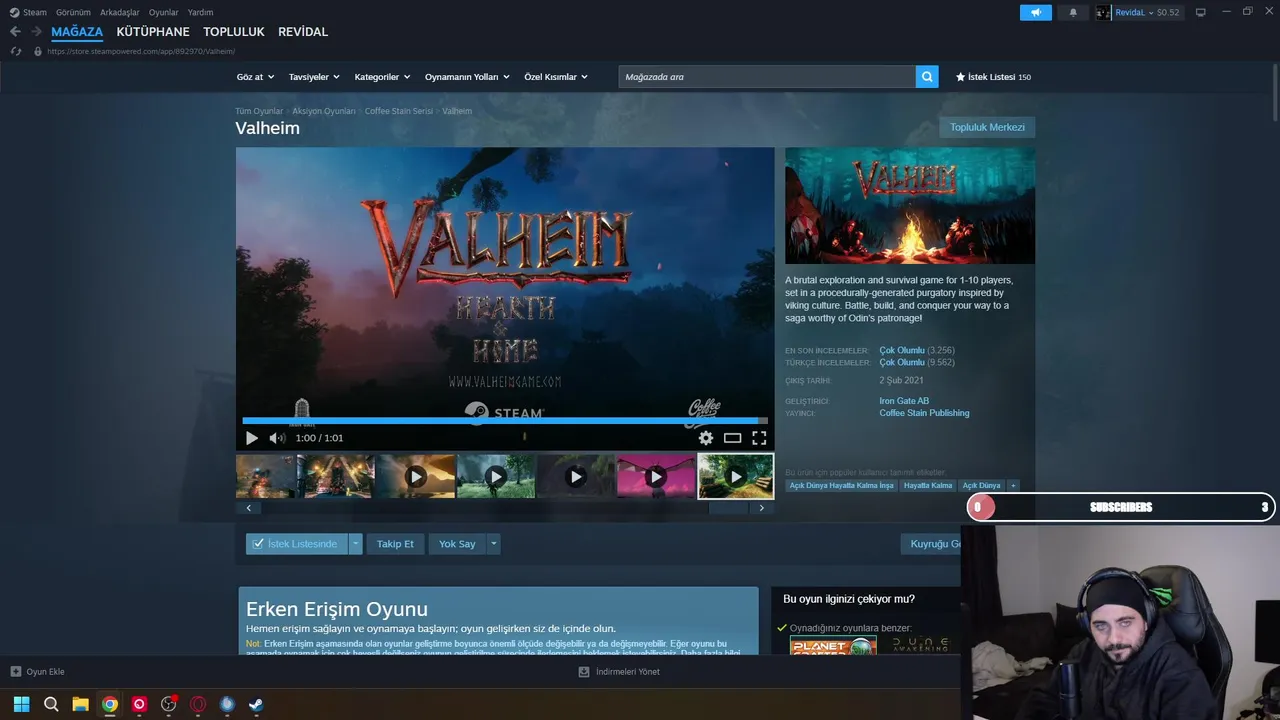Toggle the İstek Listesinde checkbox button
Viewport: 1280px width, 720px height.
pyautogui.click(x=297, y=544)
